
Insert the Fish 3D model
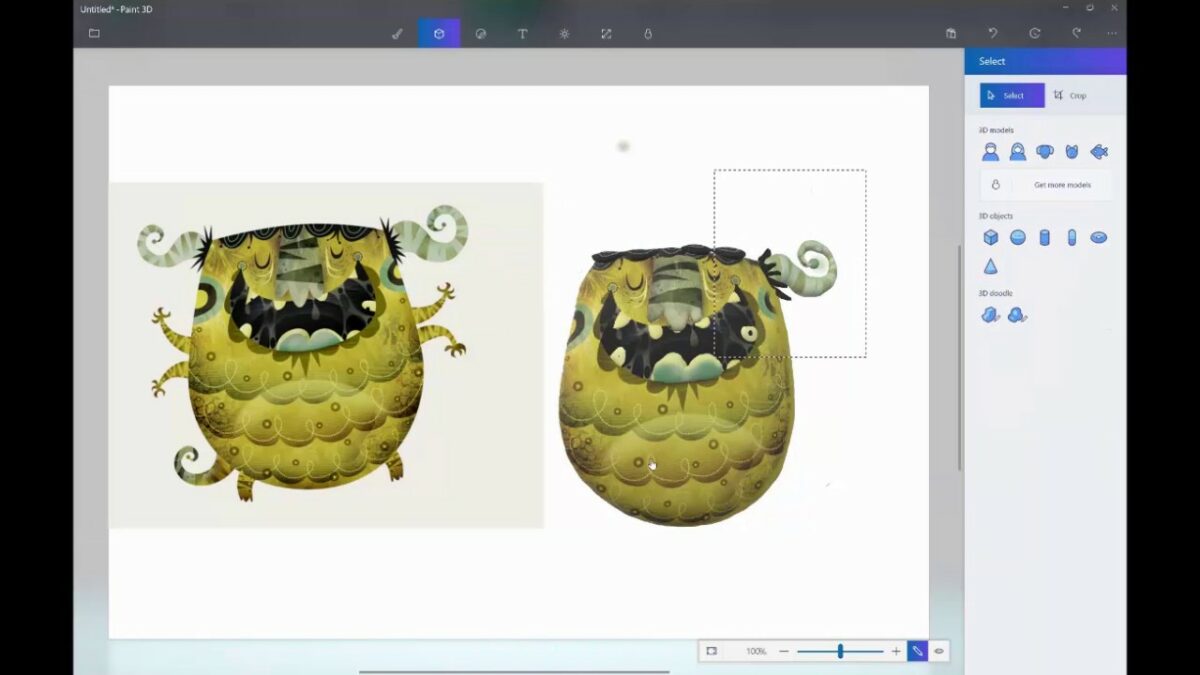(1099, 152)
